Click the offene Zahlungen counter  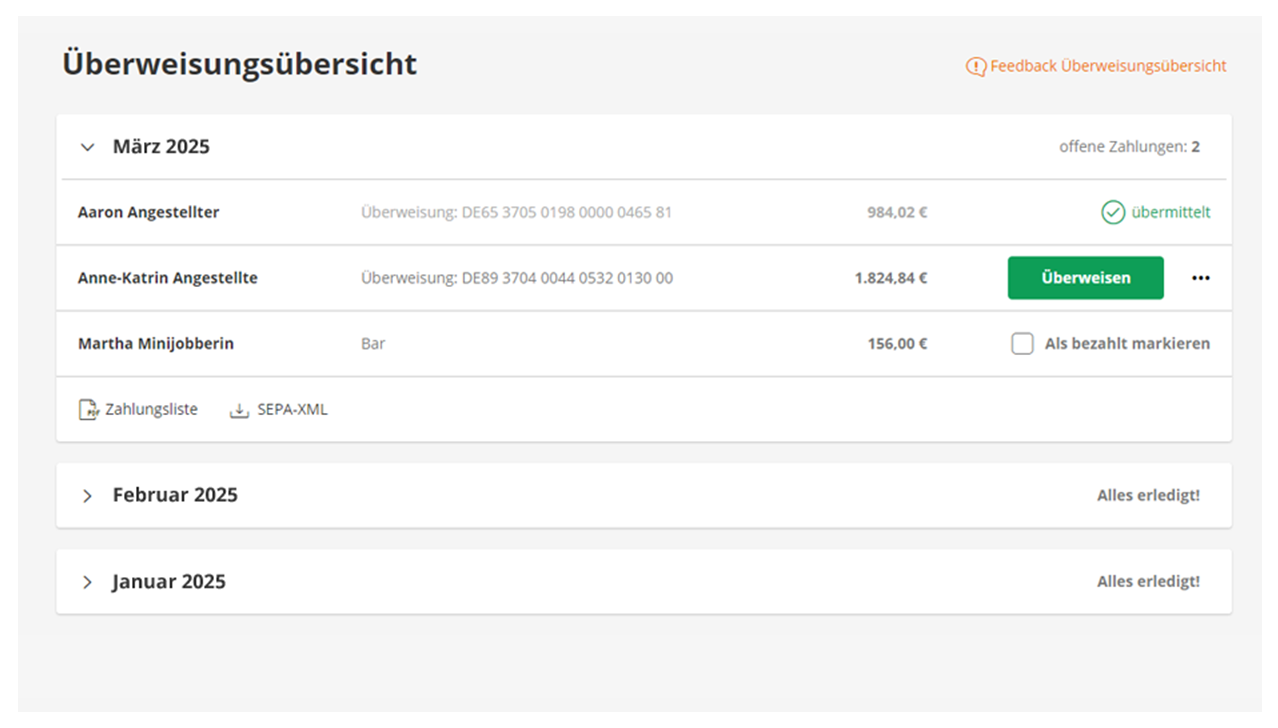(x=1129, y=147)
